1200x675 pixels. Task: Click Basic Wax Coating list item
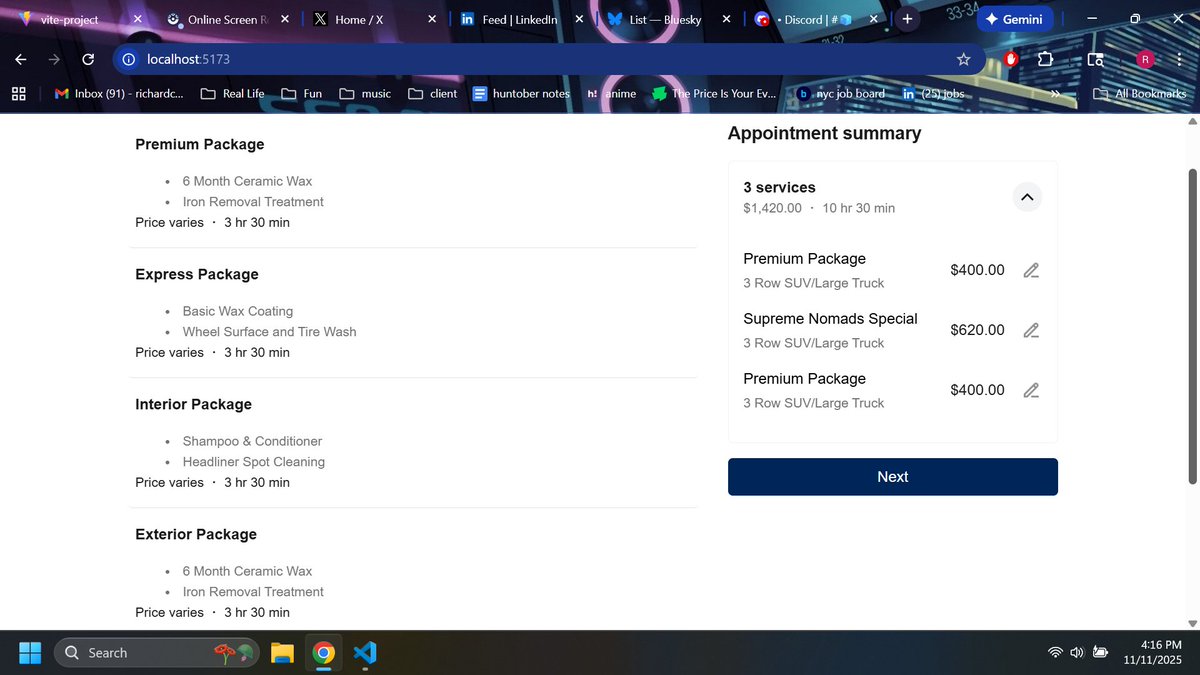click(237, 311)
